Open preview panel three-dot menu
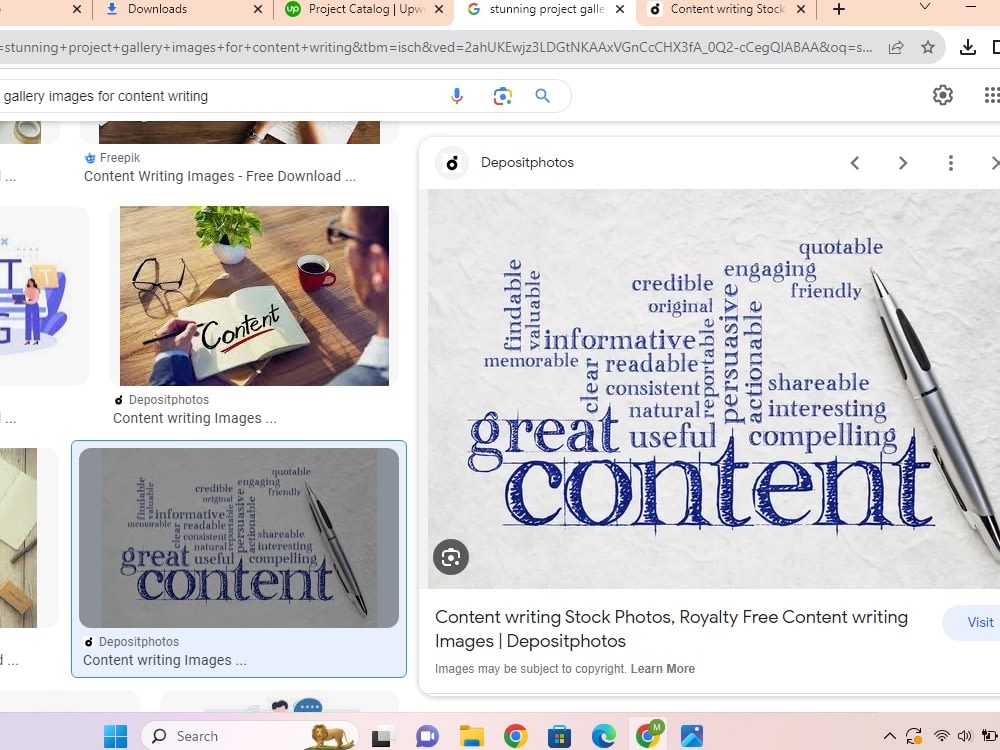The height and width of the screenshot is (750, 1000). 950,163
